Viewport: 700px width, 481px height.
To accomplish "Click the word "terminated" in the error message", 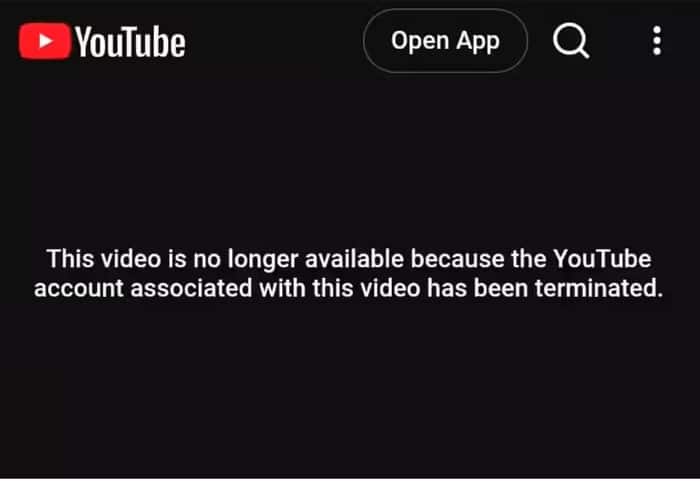I will coord(599,288).
